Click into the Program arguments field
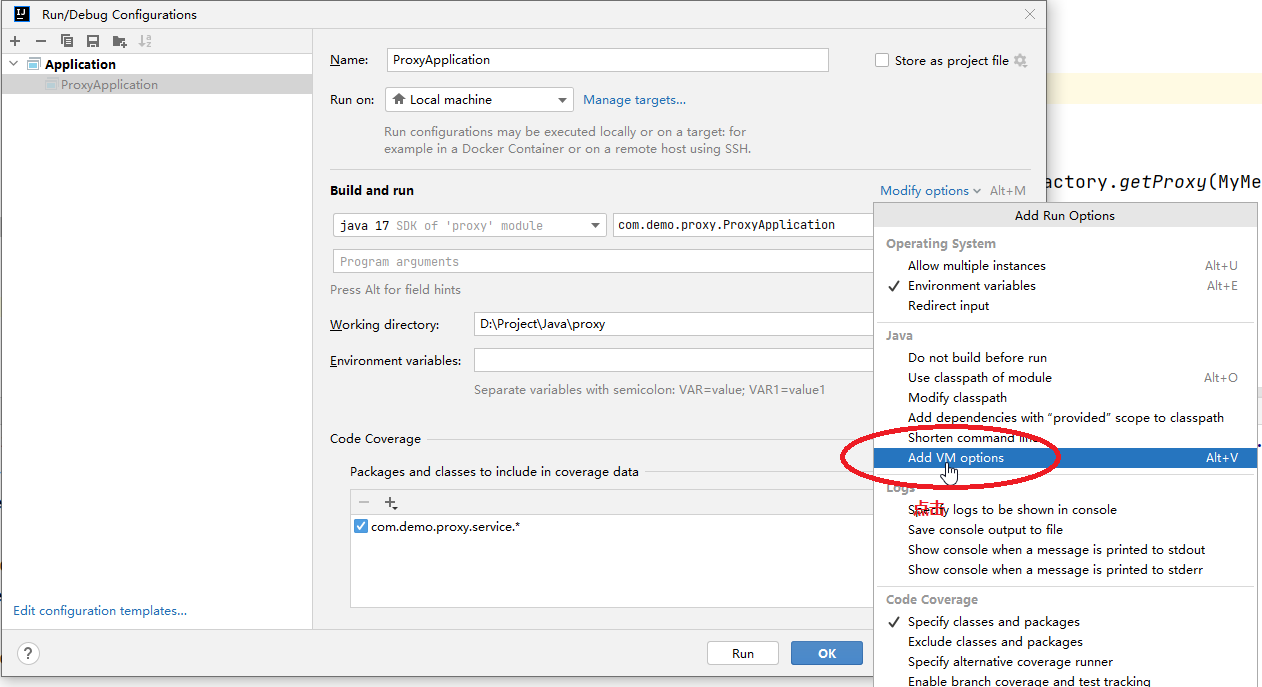The image size is (1262, 687). tap(600, 262)
